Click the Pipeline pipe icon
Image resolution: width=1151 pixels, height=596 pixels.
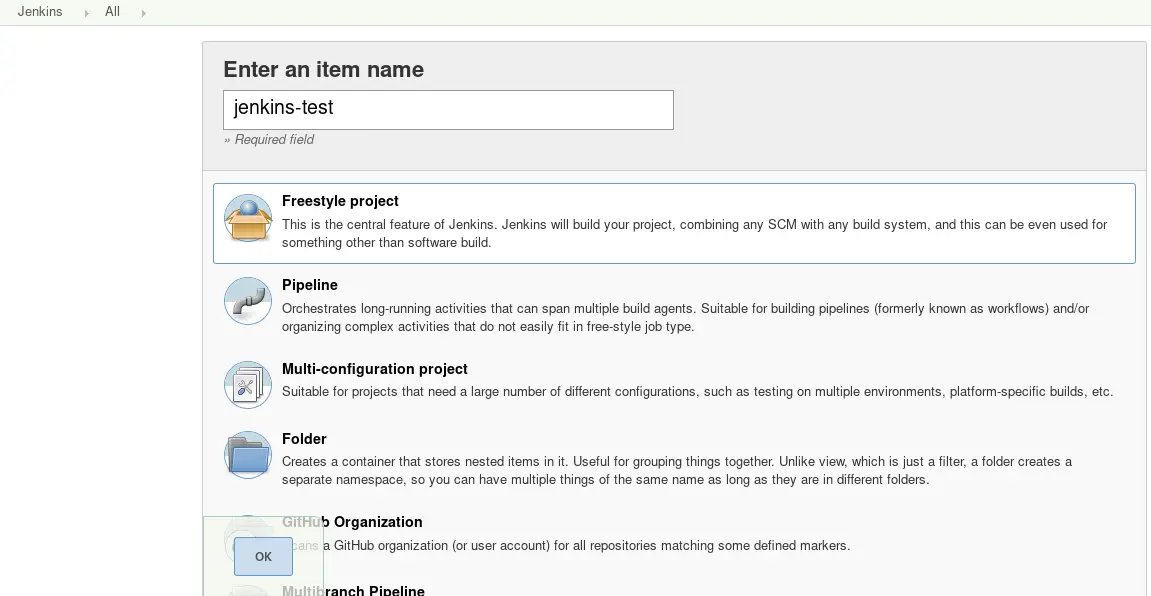click(x=247, y=301)
